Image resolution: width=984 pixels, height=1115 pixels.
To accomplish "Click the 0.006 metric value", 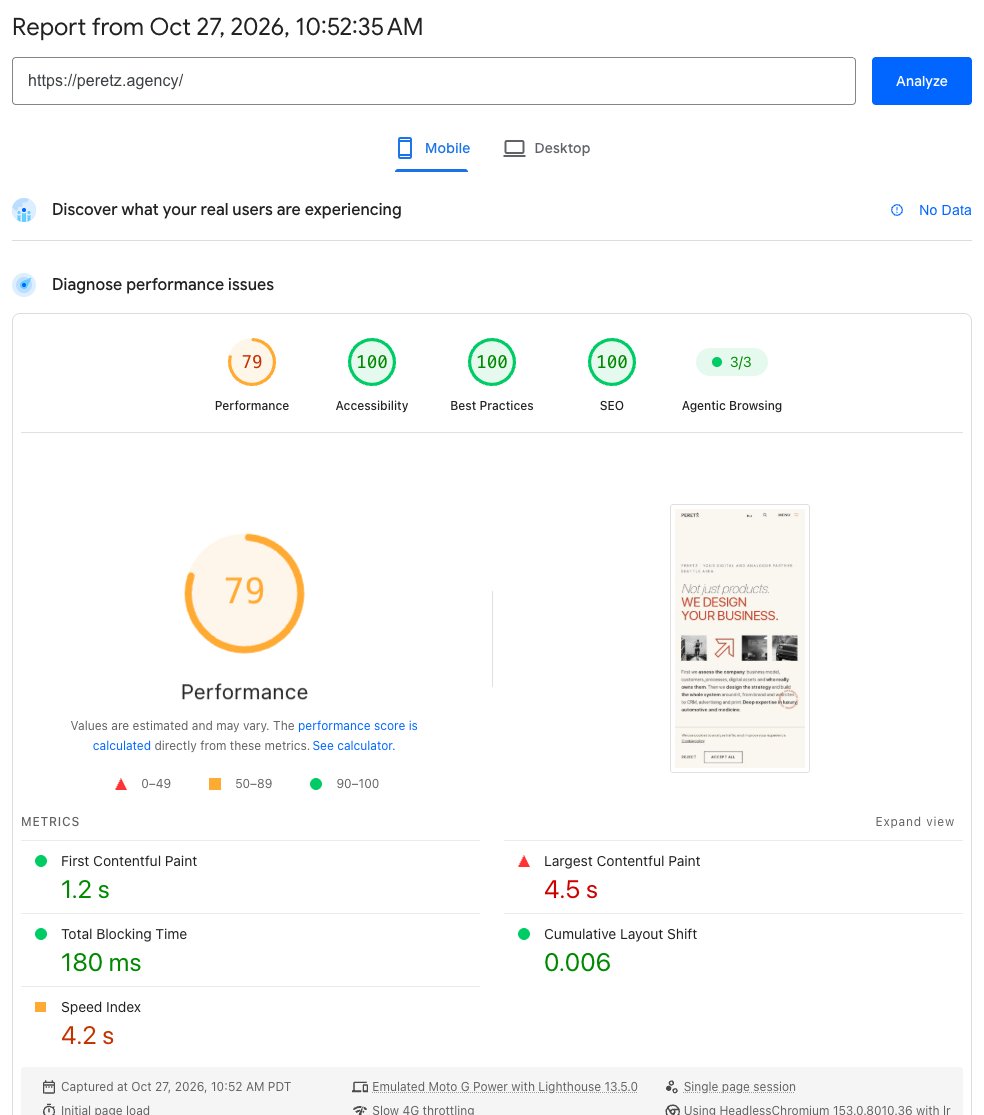I will [x=577, y=963].
